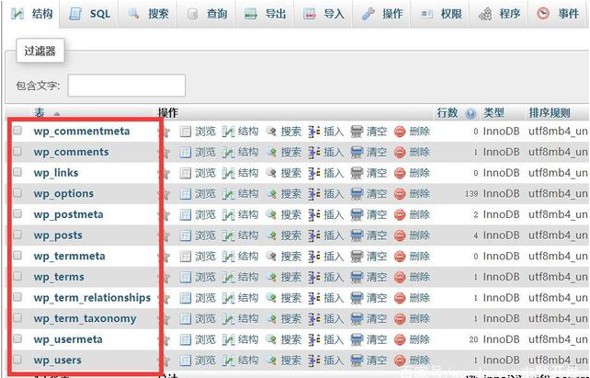Screen dimensions: 590x378
Task: Open the wp_usermeta table link
Action: point(68,339)
